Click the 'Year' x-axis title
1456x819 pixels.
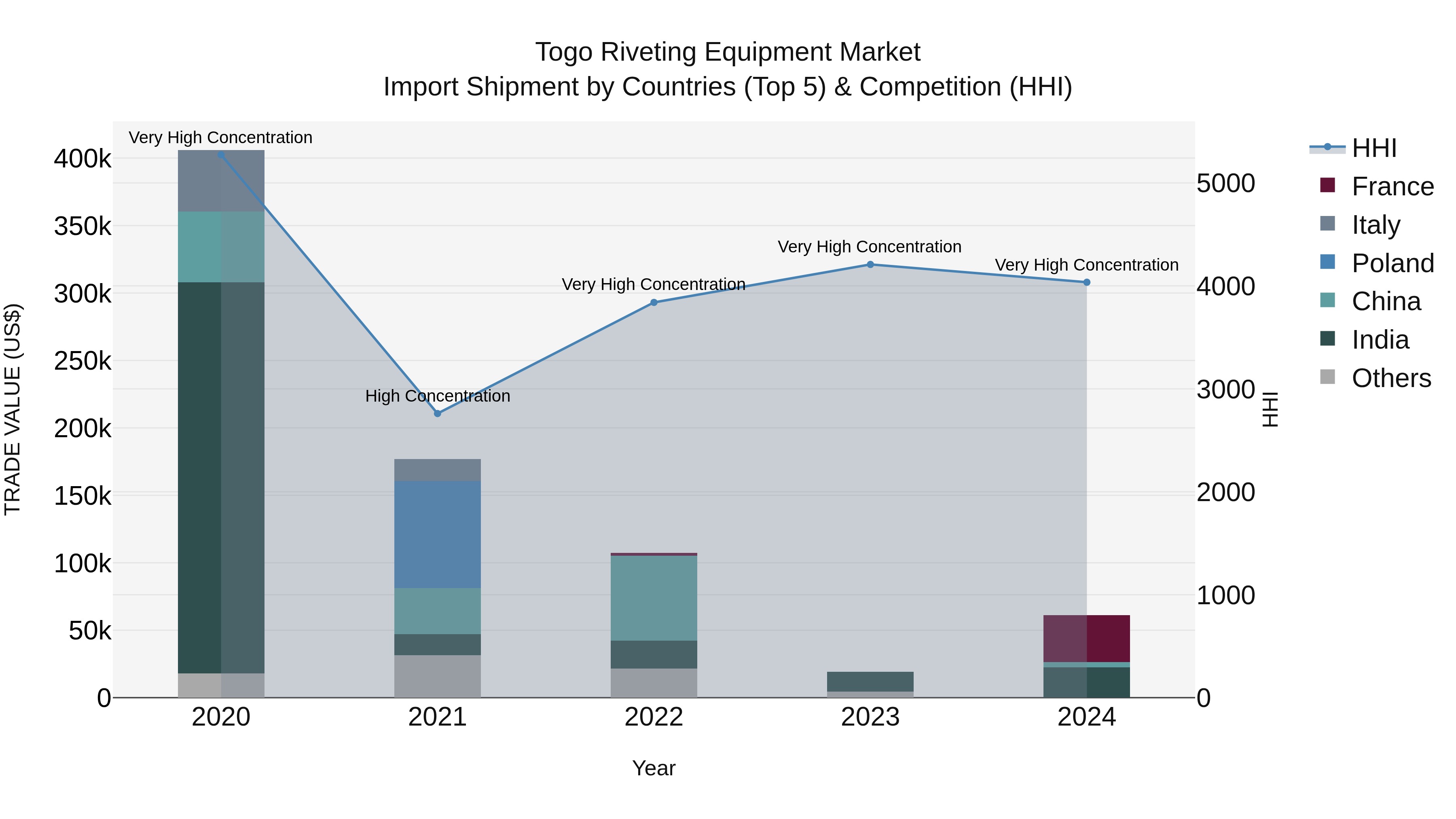pyautogui.click(x=654, y=769)
